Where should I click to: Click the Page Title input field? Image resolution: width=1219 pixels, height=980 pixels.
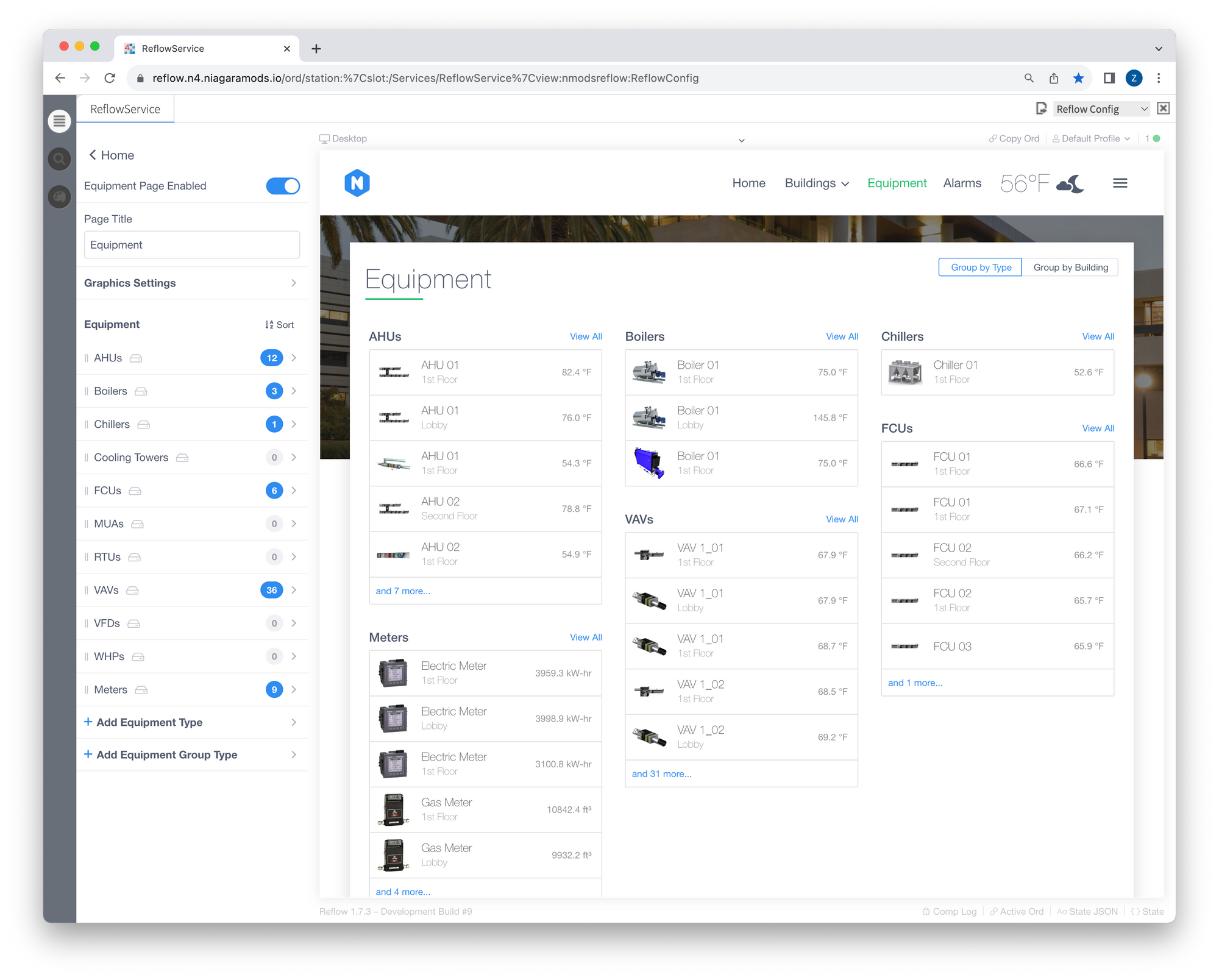click(191, 244)
